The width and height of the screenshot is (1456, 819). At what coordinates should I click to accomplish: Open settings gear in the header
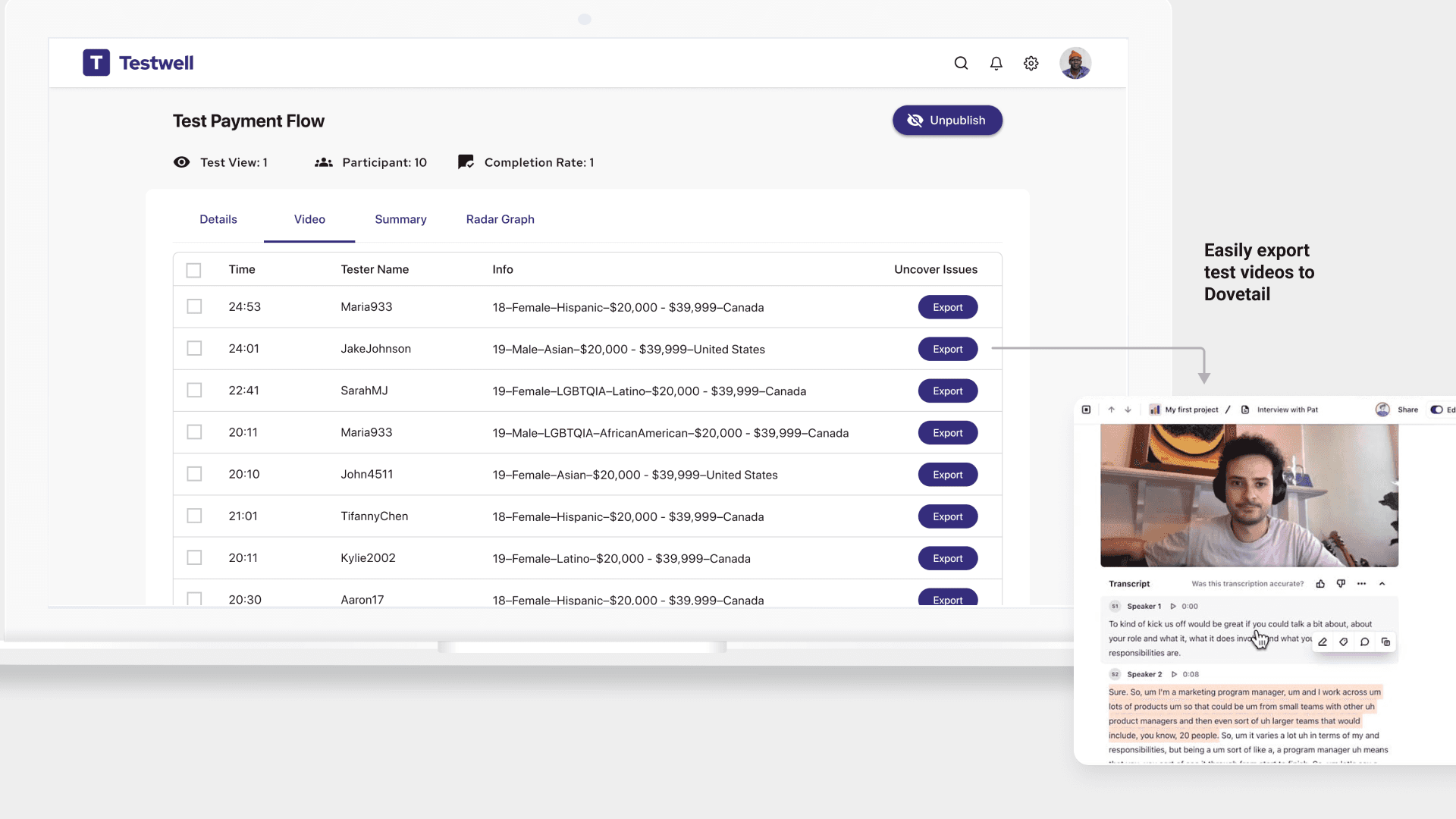(x=1031, y=64)
